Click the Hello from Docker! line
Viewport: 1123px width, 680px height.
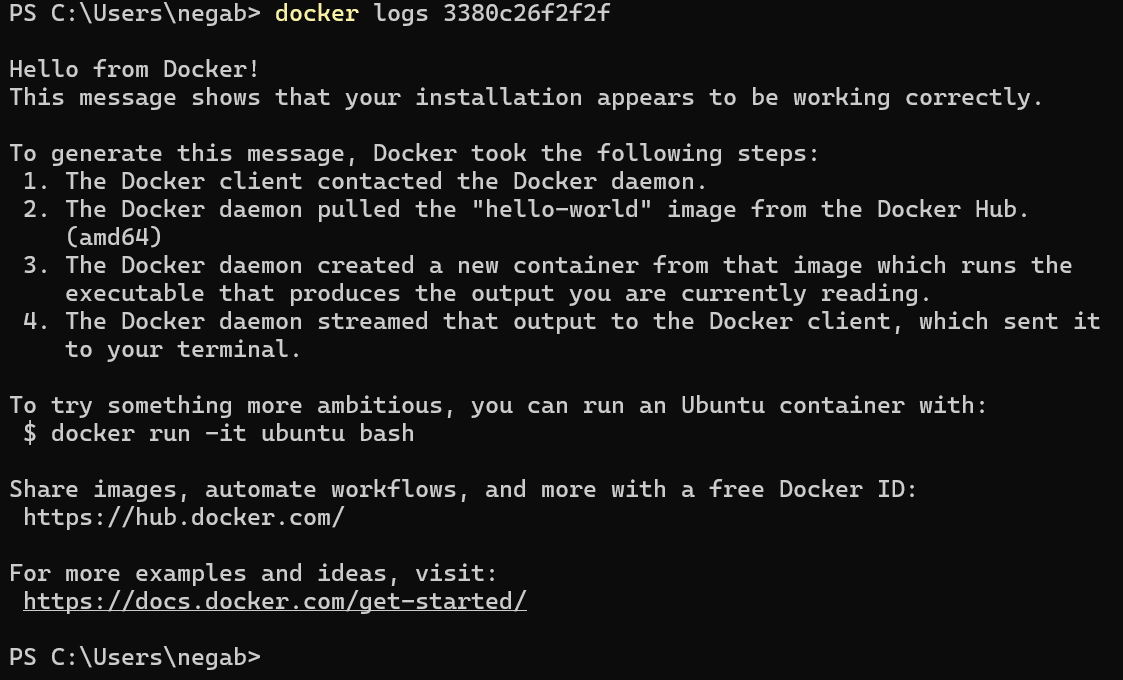click(135, 69)
